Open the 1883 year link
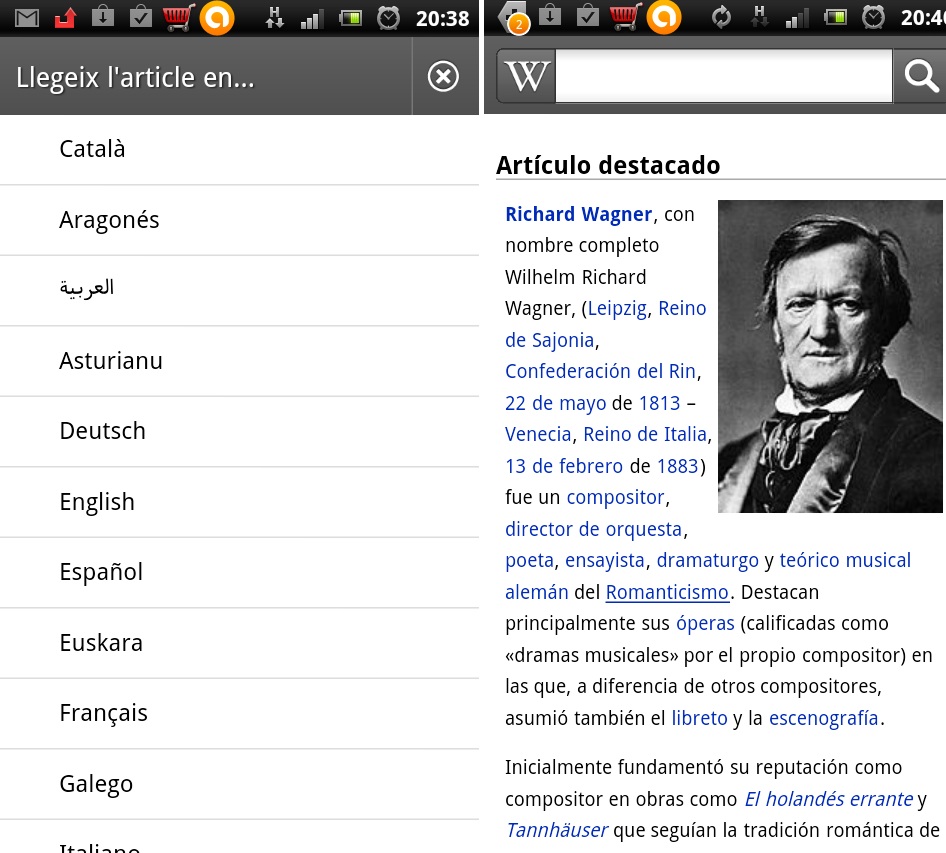 coord(678,466)
